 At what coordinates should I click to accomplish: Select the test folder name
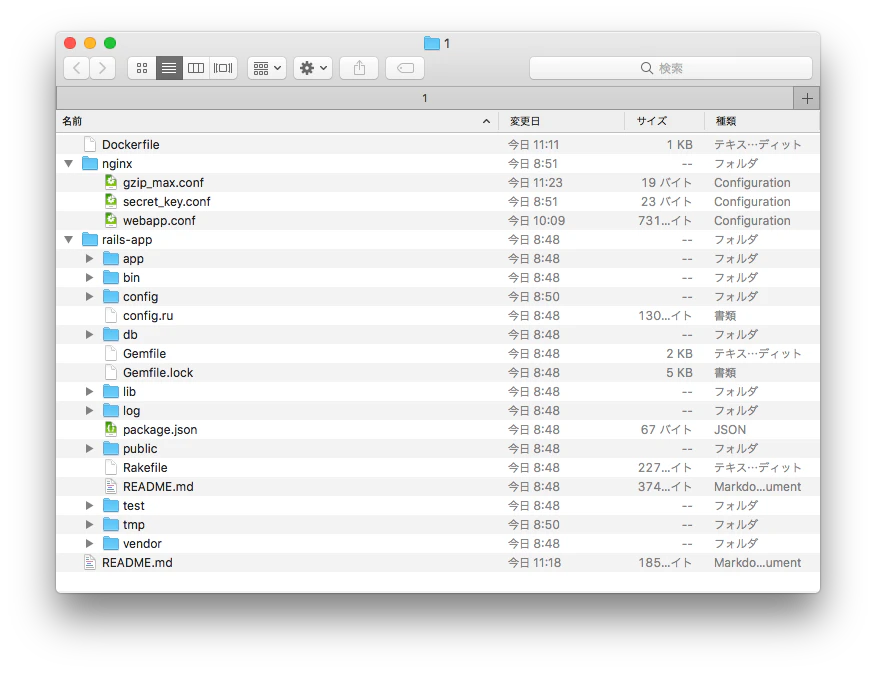pyautogui.click(x=134, y=505)
